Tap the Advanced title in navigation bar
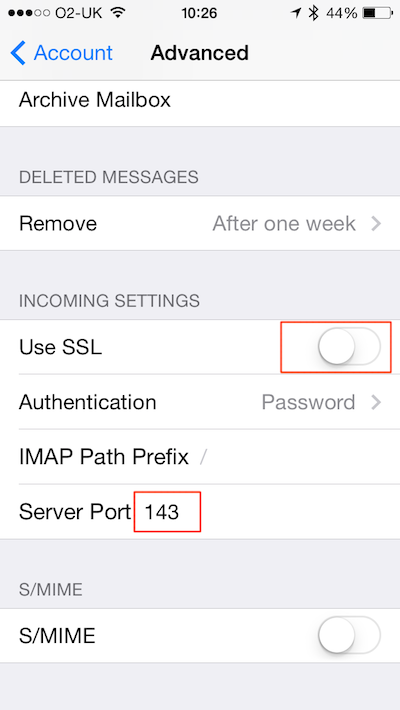The image size is (400, 710). pos(200,53)
